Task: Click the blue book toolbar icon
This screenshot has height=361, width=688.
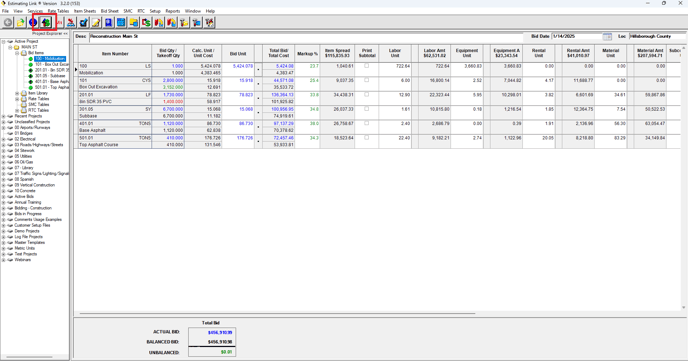Action: click(x=108, y=22)
